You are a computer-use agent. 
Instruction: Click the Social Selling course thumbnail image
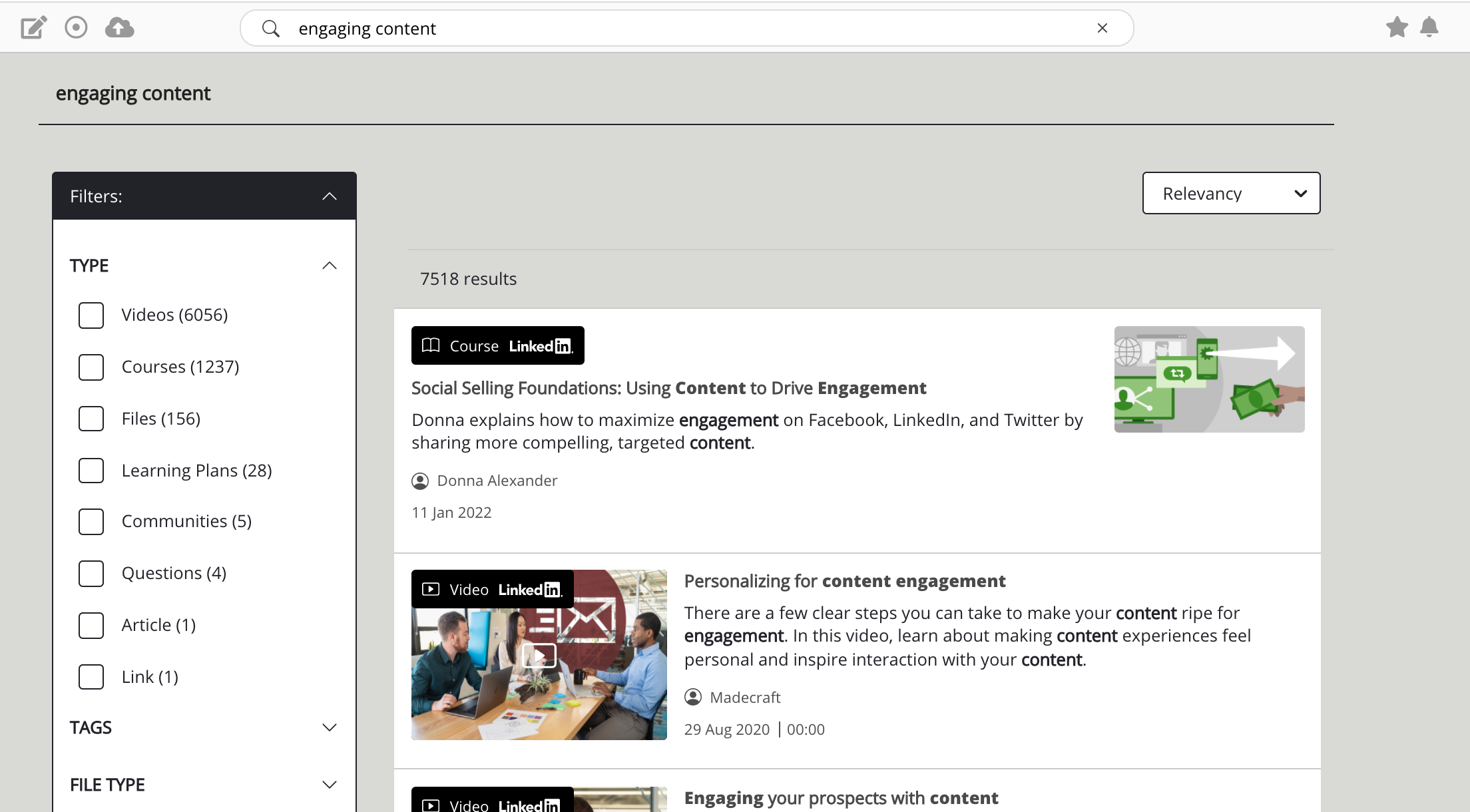1209,379
